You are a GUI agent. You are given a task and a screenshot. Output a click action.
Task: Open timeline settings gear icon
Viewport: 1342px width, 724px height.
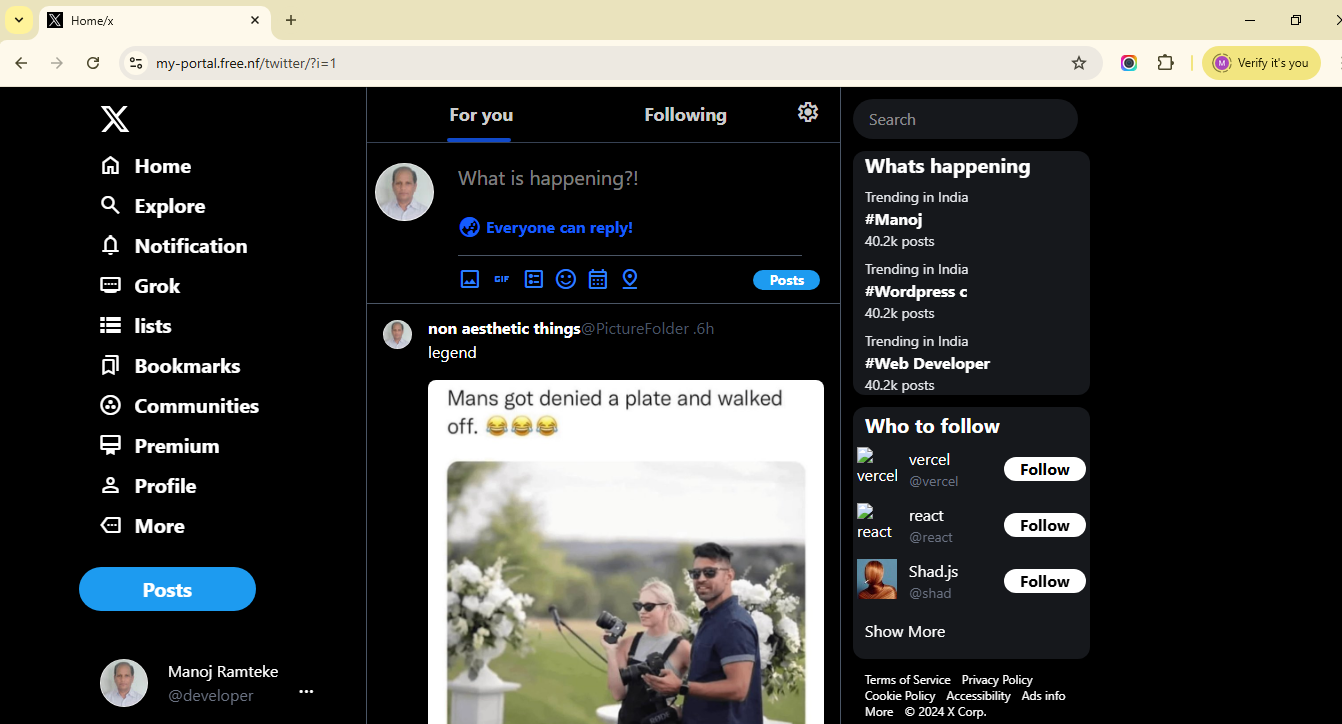tap(808, 112)
